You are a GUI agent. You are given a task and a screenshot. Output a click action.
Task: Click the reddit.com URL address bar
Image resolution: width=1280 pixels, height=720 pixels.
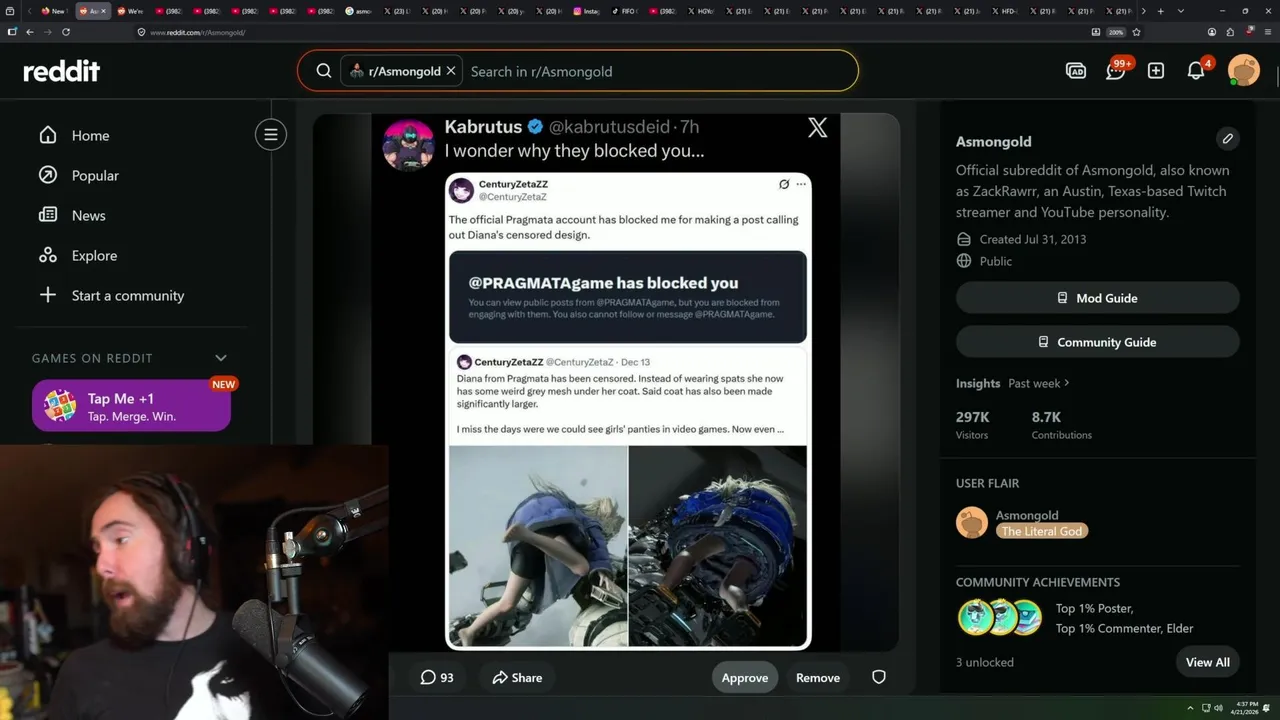coord(610,32)
